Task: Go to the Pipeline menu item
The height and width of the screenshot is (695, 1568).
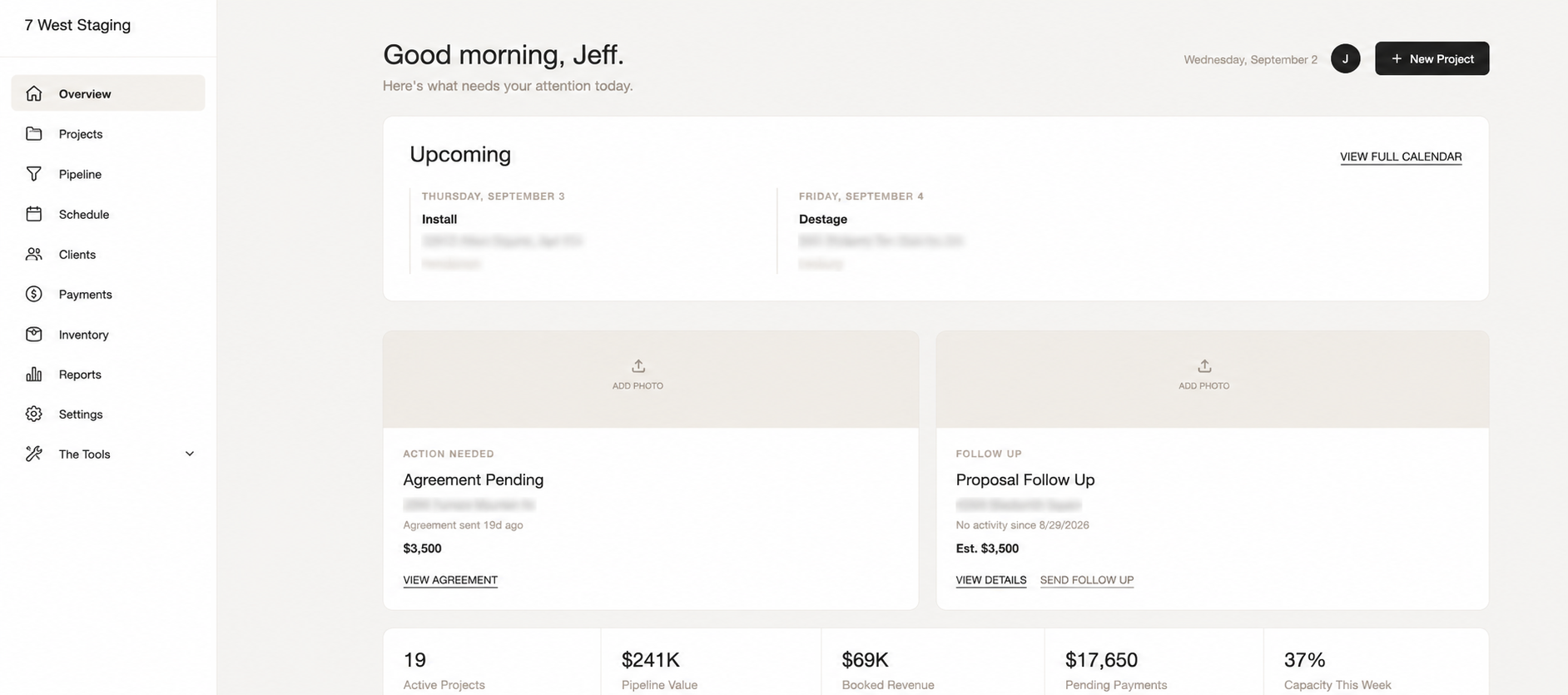Action: pos(108,174)
